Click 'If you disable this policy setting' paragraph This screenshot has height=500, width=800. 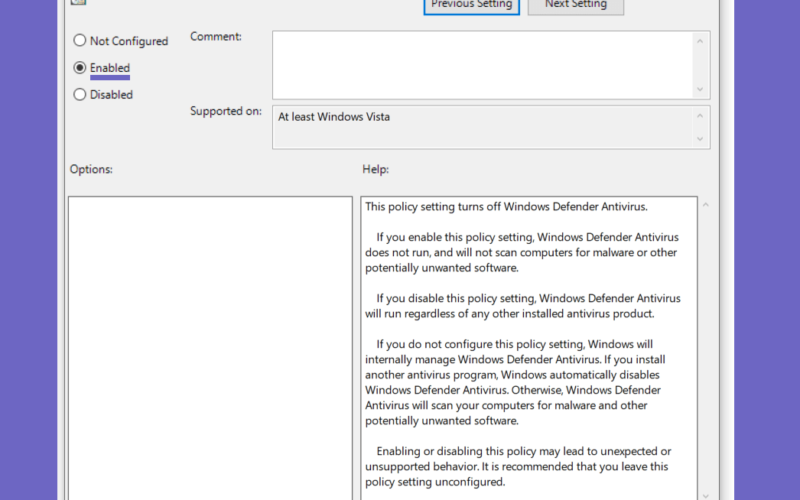[x=523, y=306]
